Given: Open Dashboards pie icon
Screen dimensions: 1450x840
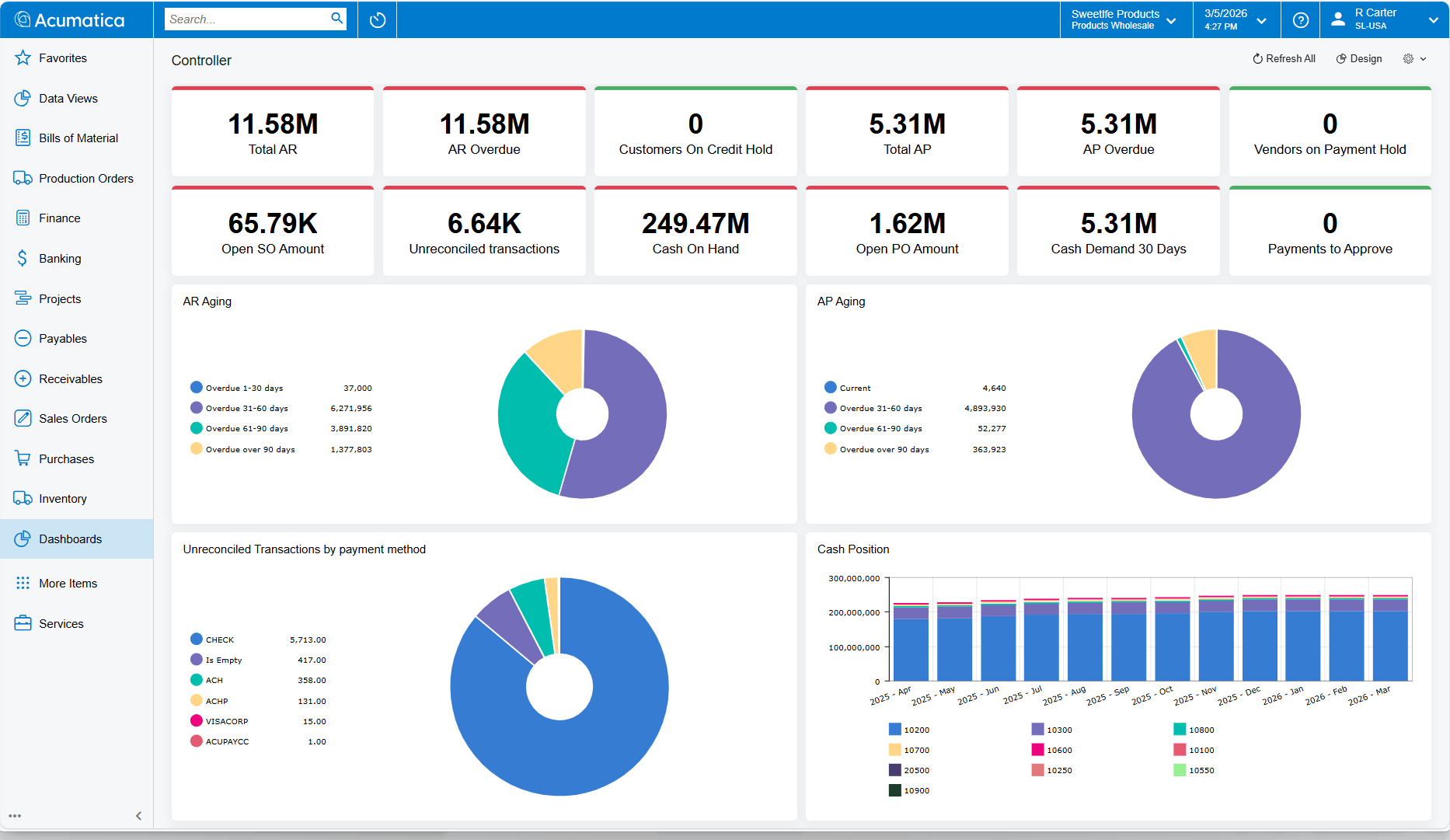Looking at the screenshot, I should [23, 539].
